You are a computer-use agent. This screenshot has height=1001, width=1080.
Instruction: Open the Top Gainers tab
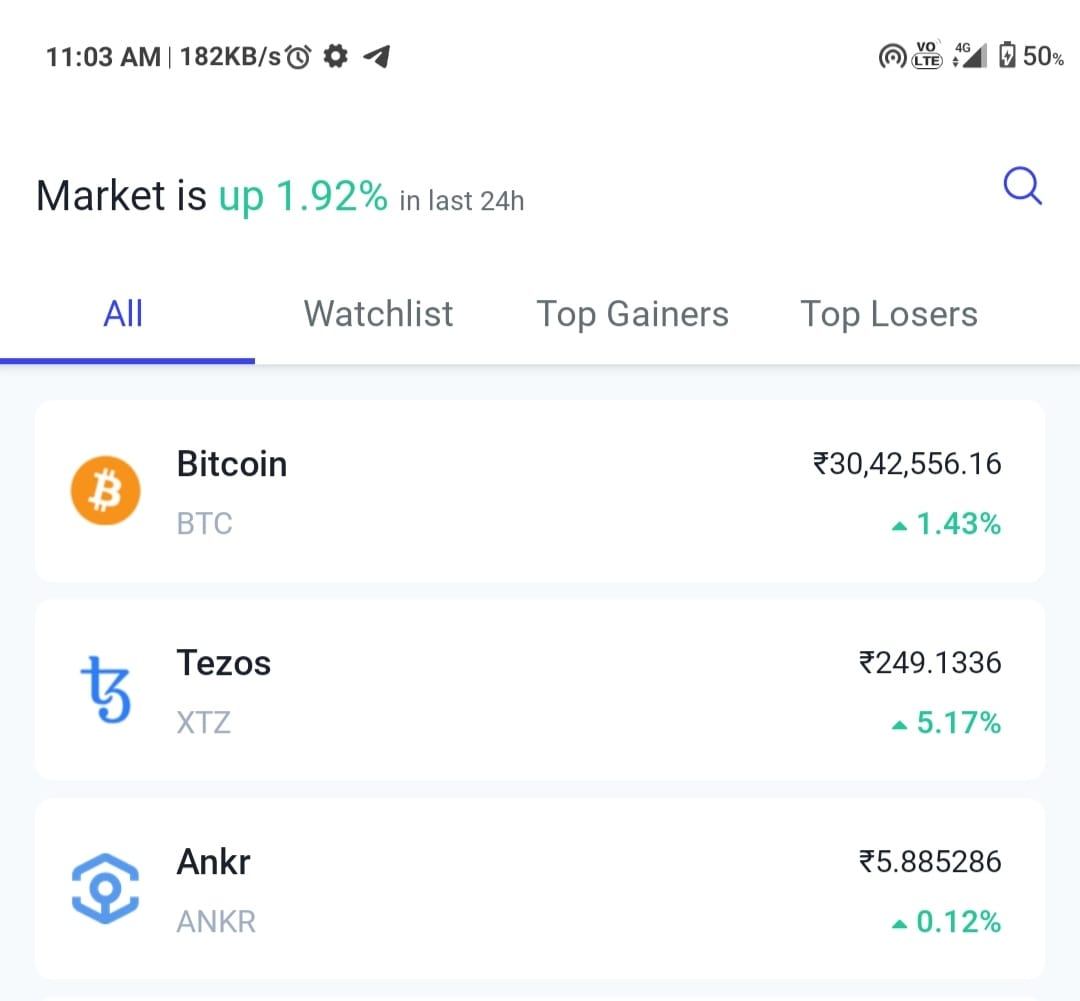pyautogui.click(x=632, y=314)
